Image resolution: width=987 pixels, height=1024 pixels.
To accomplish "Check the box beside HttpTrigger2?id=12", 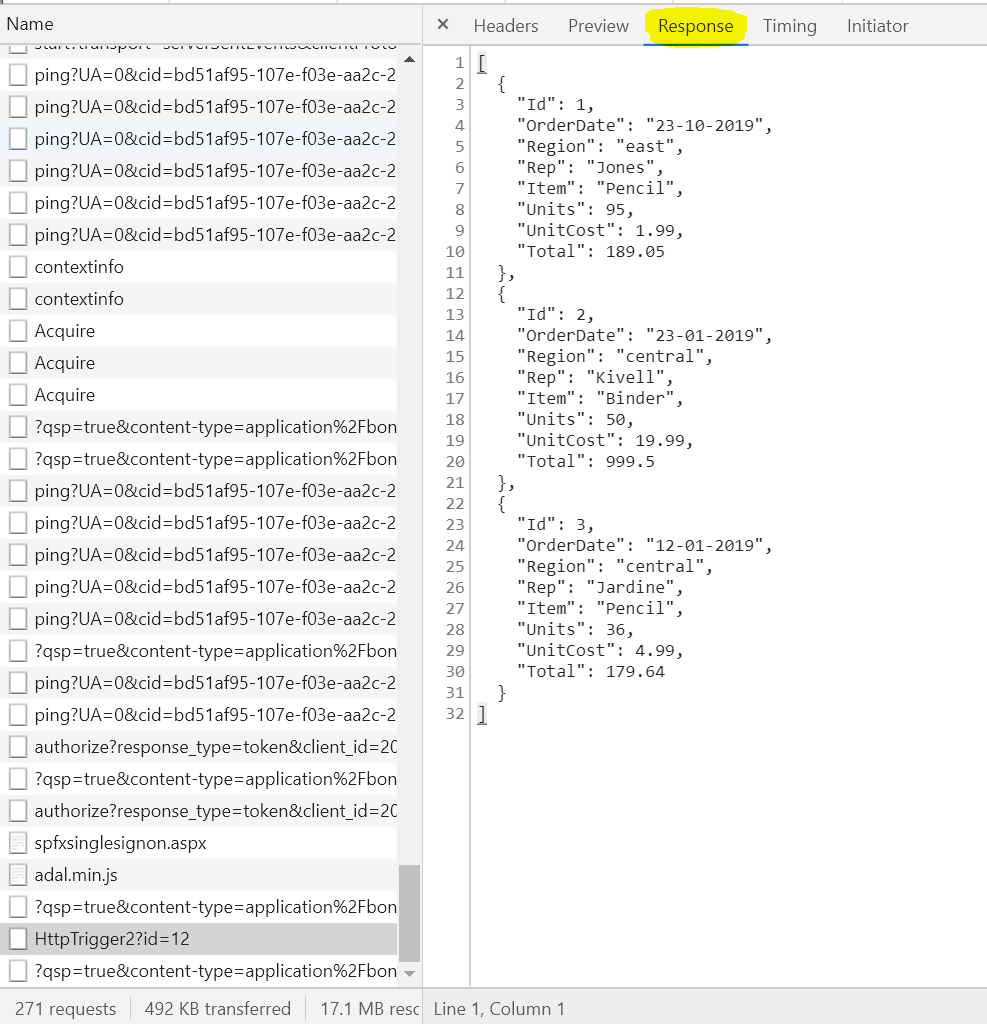I will click(16, 939).
